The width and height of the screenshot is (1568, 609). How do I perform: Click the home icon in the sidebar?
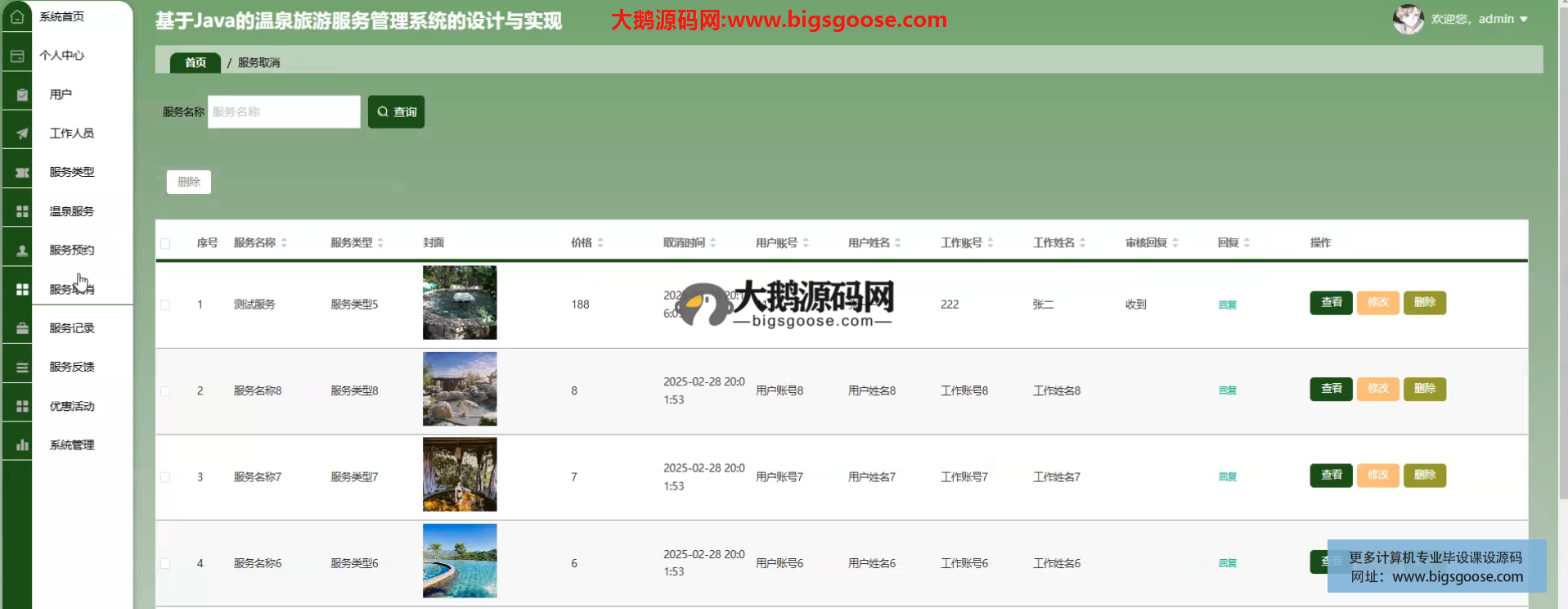coord(17,16)
